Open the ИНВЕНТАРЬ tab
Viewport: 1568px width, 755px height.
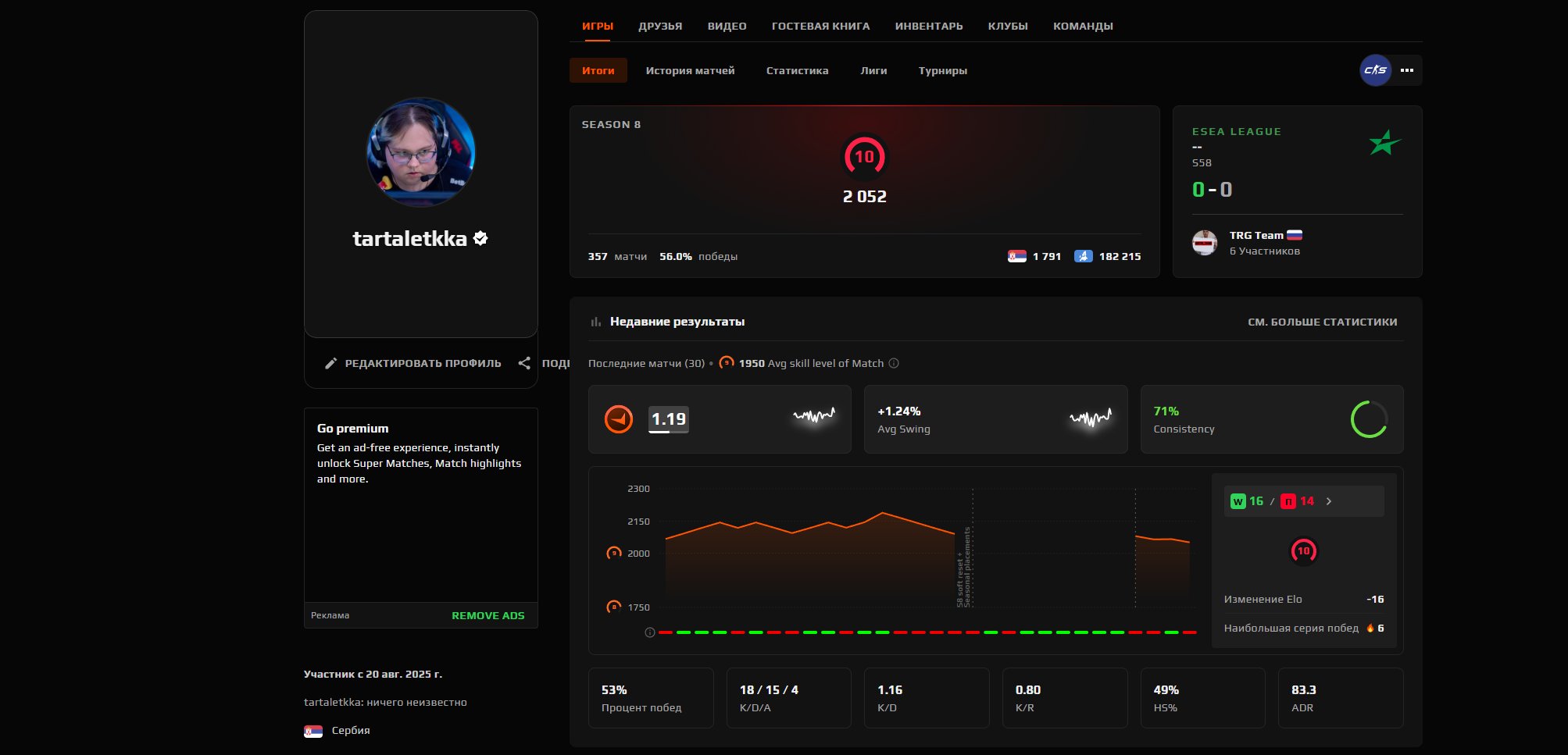click(929, 26)
